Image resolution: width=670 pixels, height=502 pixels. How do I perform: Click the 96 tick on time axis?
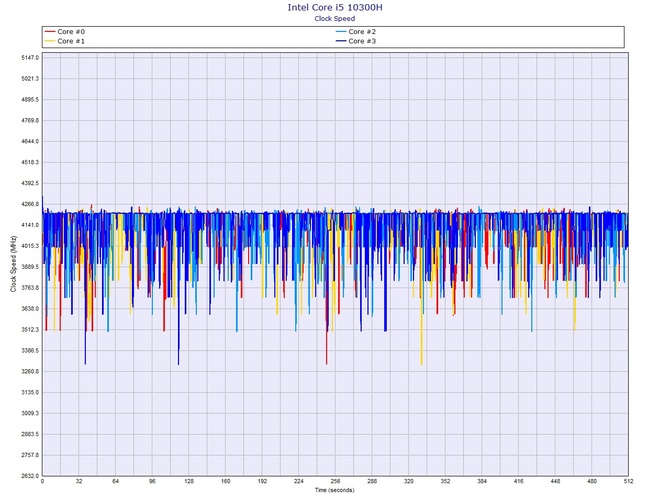coord(152,481)
